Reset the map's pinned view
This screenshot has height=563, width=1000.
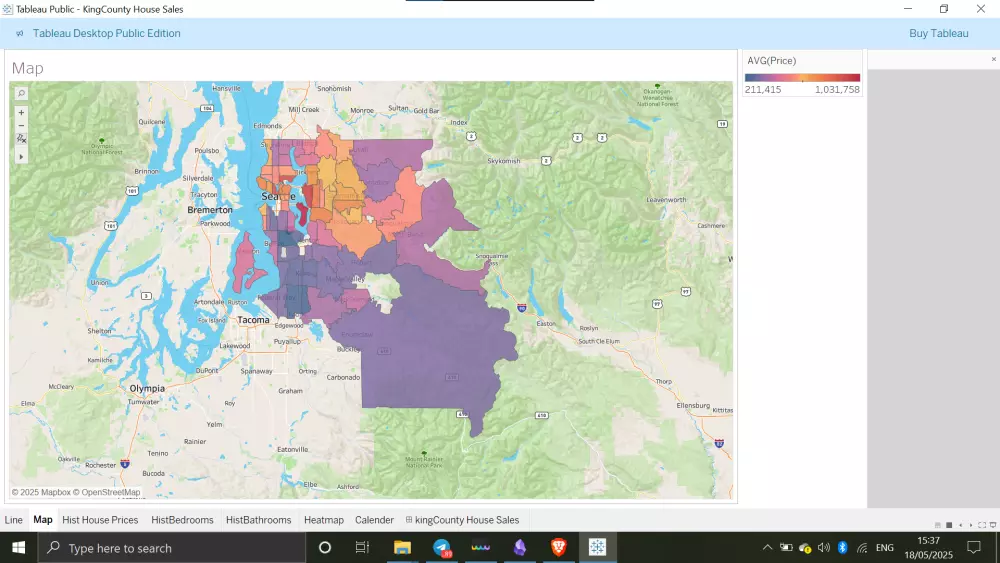(x=21, y=138)
